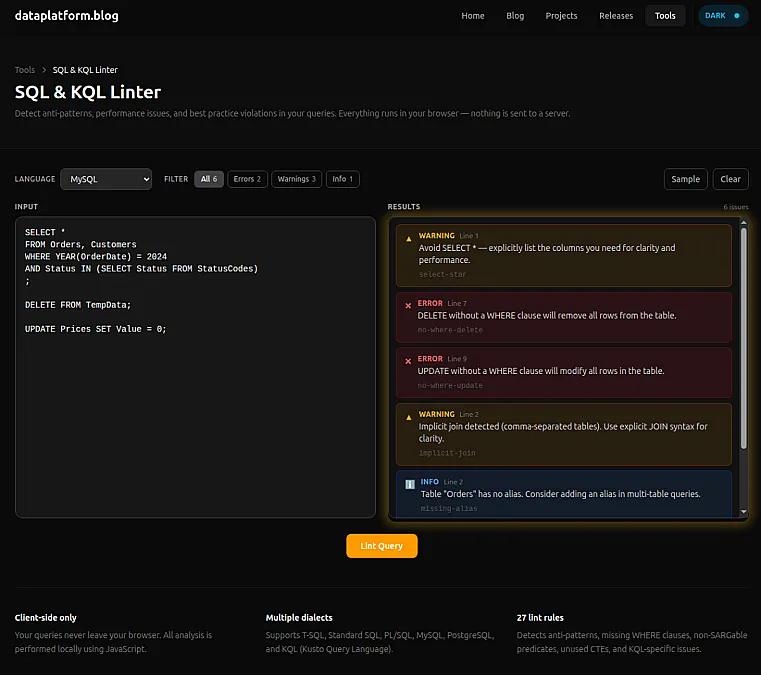
Task: Click the error X icon for DELETE issue
Action: (408, 306)
